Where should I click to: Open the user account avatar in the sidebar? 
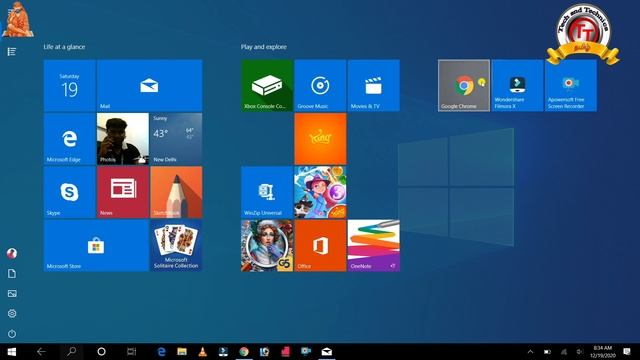[x=12, y=253]
